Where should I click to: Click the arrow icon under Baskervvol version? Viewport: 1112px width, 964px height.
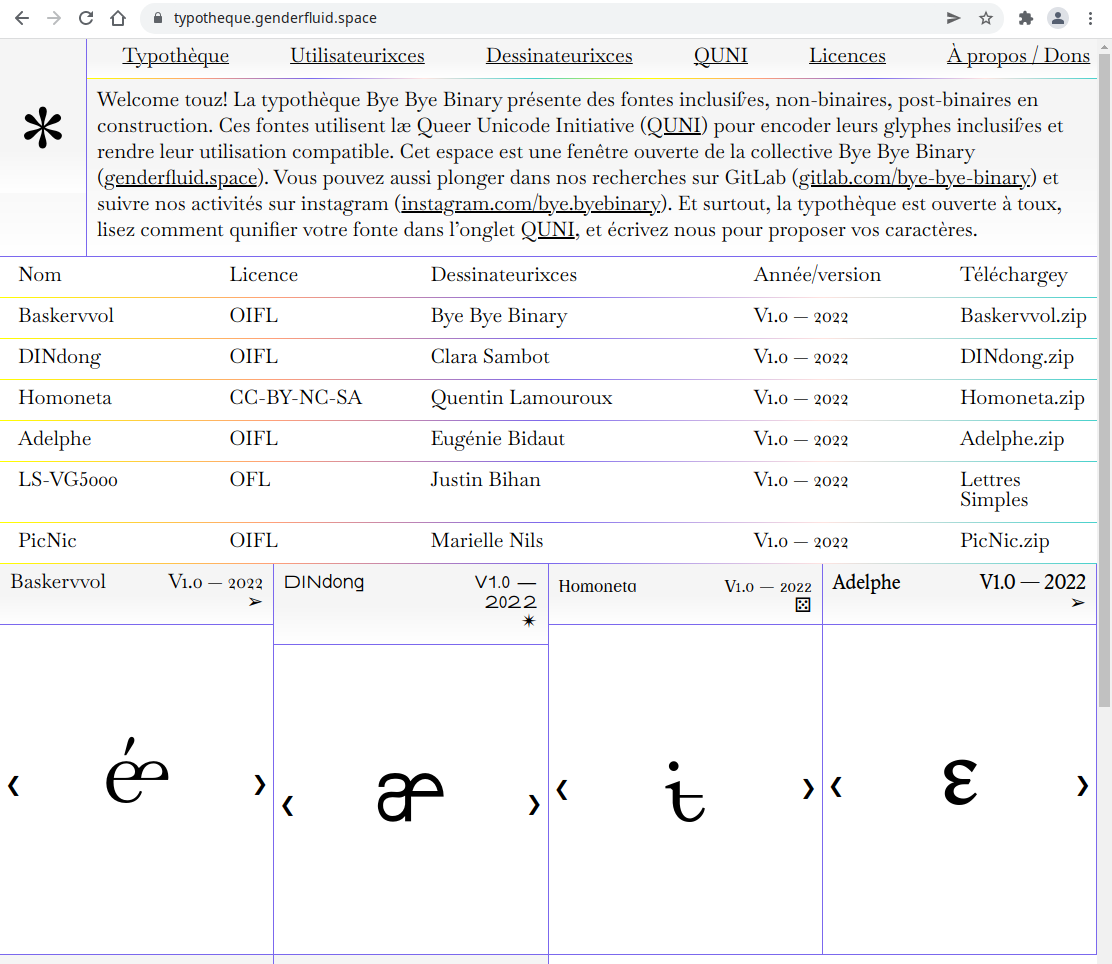click(x=256, y=602)
